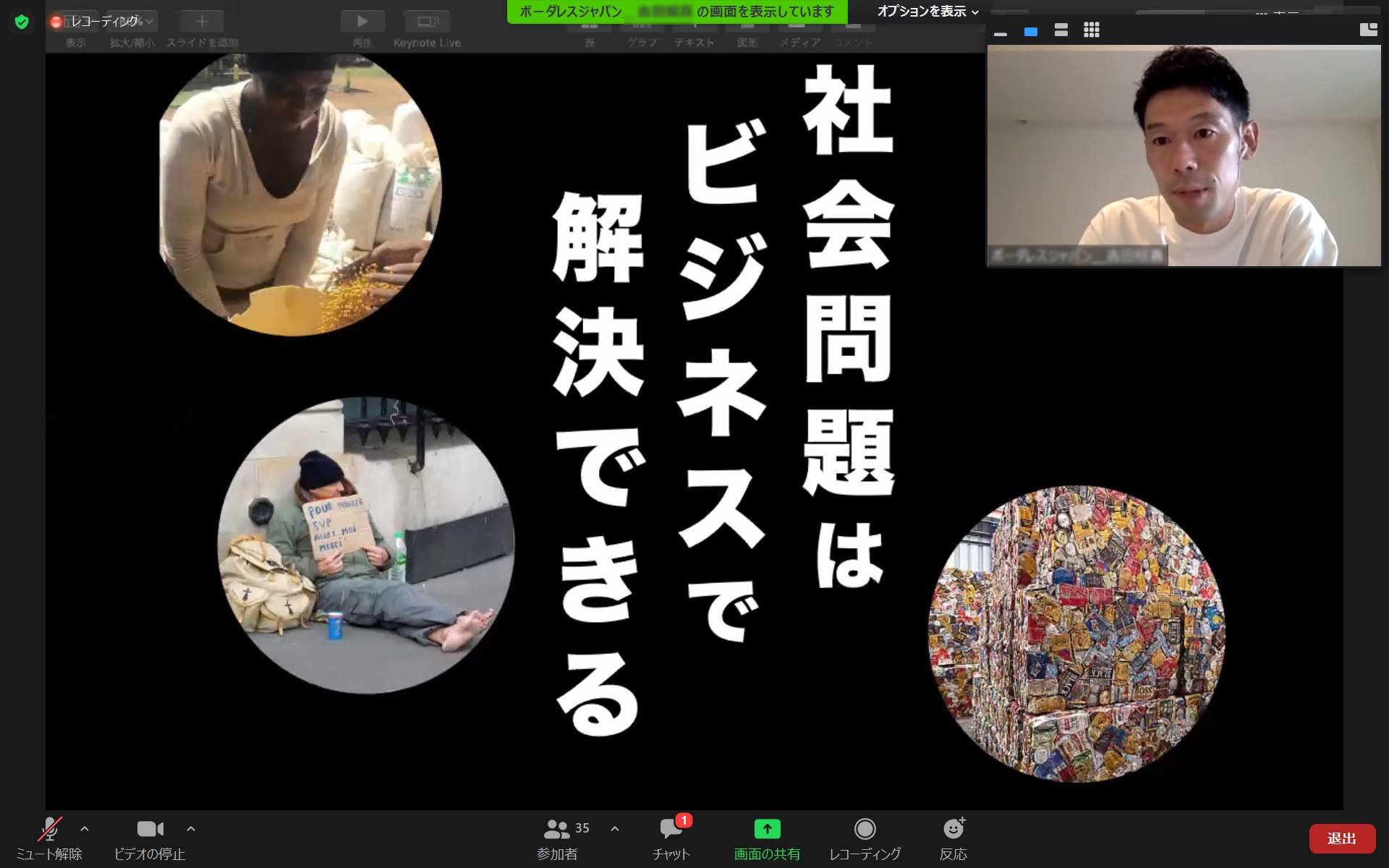Switch to grid gallery view
The height and width of the screenshot is (868, 1389).
[1092, 30]
